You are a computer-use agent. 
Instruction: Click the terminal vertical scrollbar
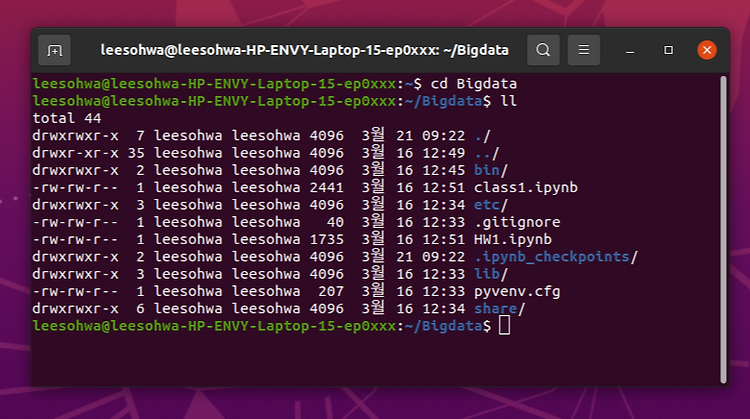point(723,230)
